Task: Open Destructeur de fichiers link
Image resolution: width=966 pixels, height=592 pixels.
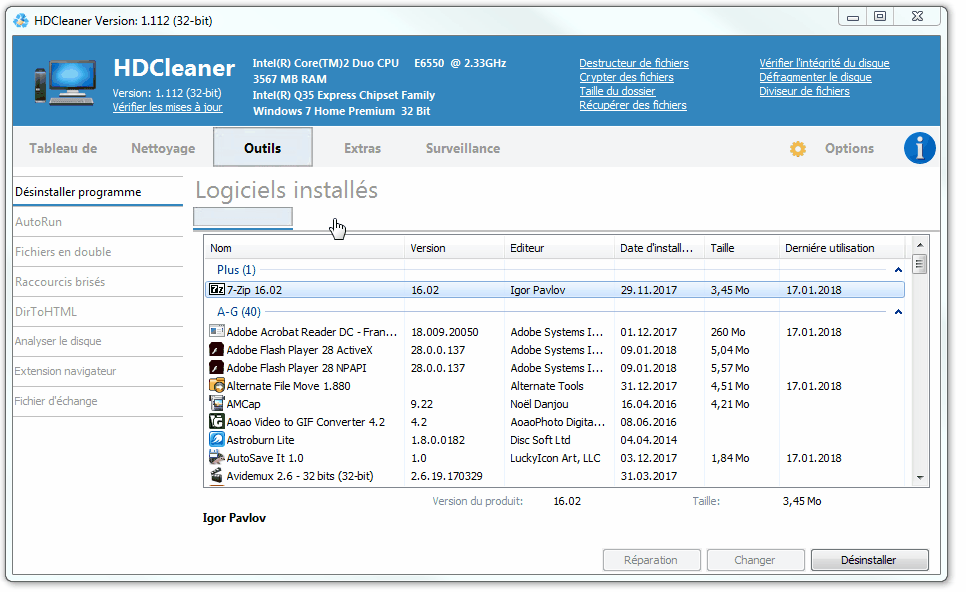Action: coord(634,63)
